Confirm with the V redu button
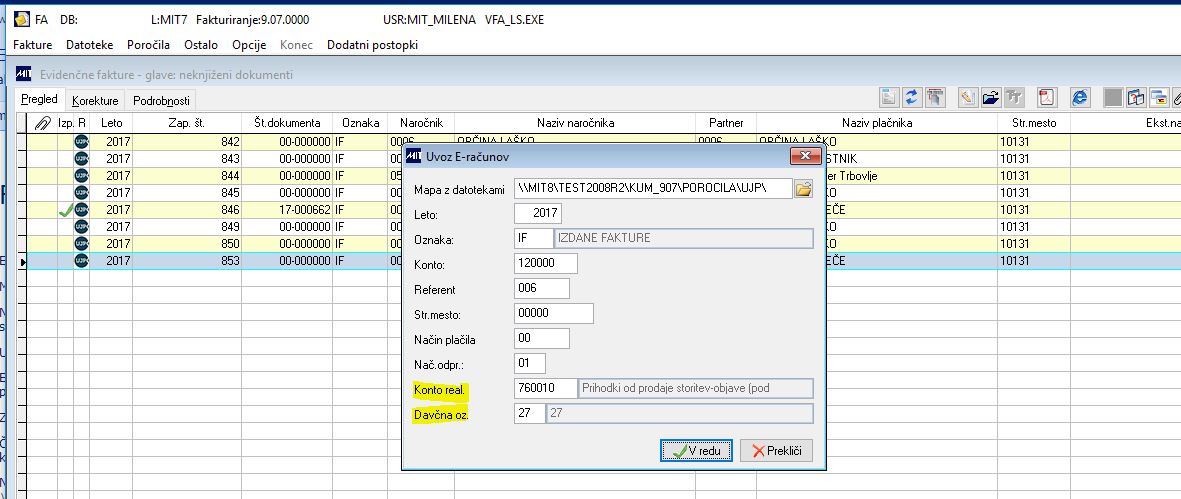The height and width of the screenshot is (499, 1181). (697, 451)
